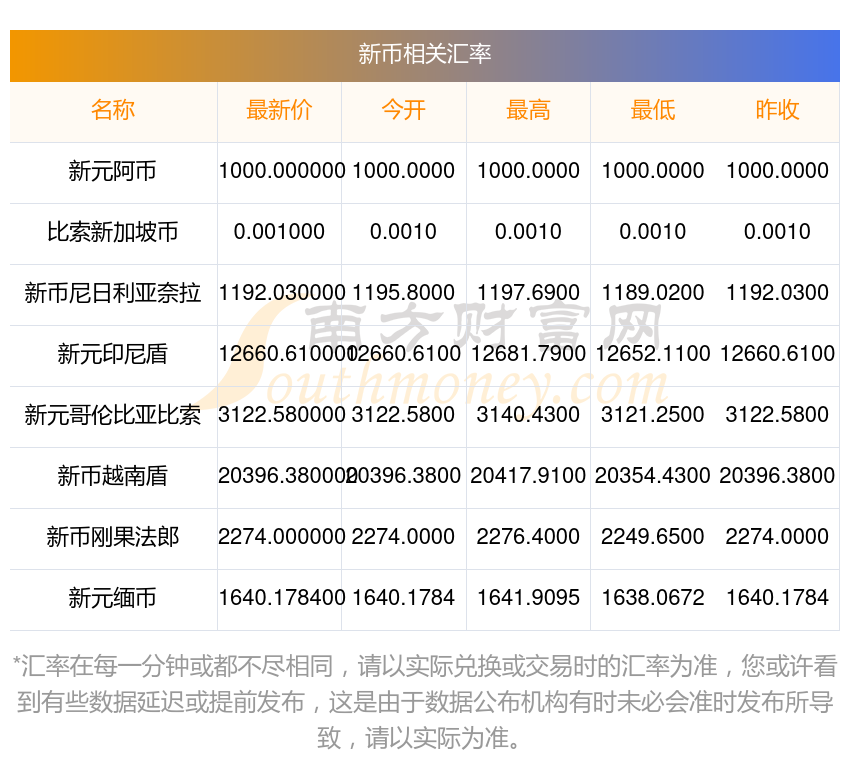Viewport: 850px width, 769px height.
Task: Click the low value 2249.6500
Action: click(x=653, y=537)
